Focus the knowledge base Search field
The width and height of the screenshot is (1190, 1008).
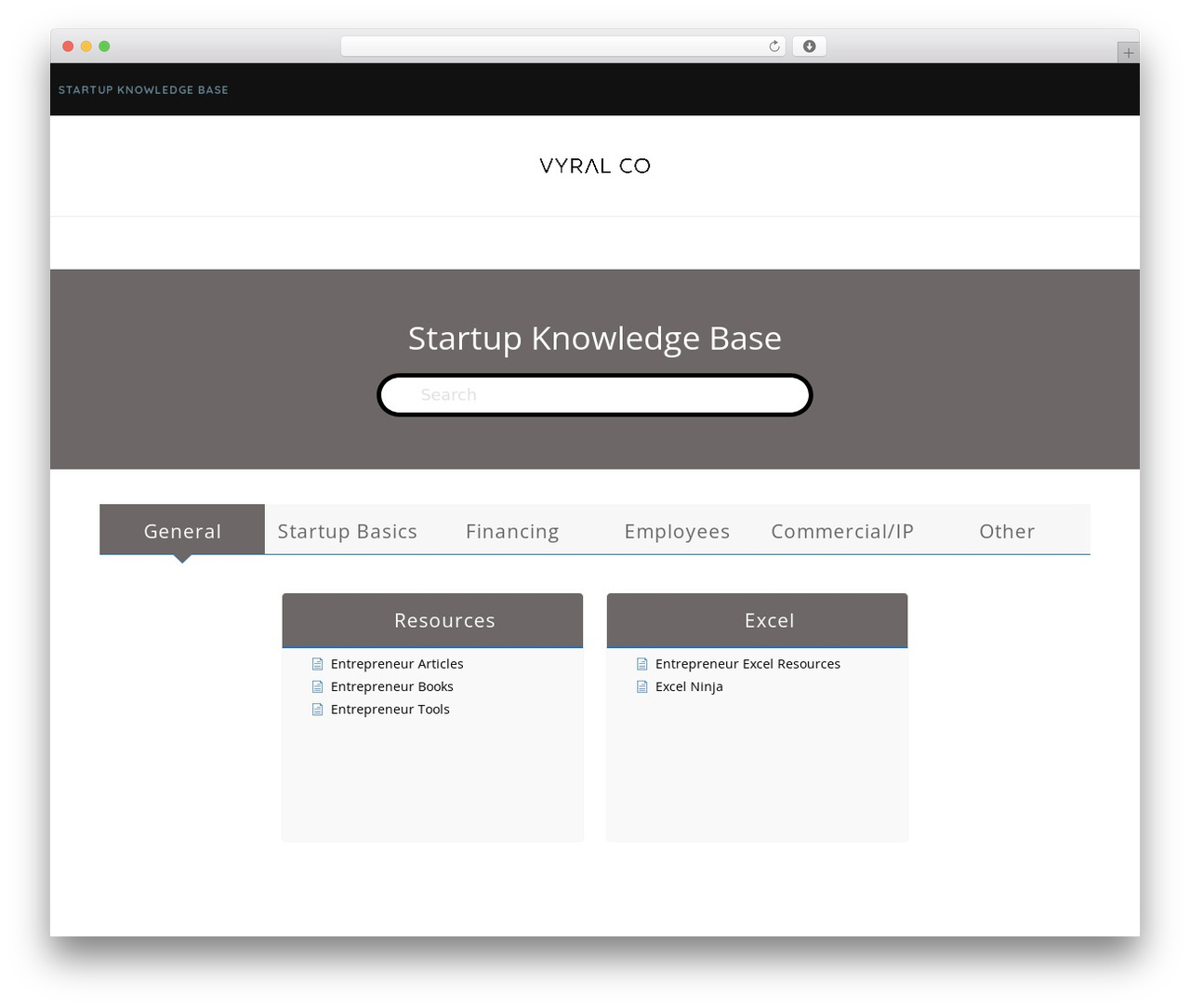[595, 395]
